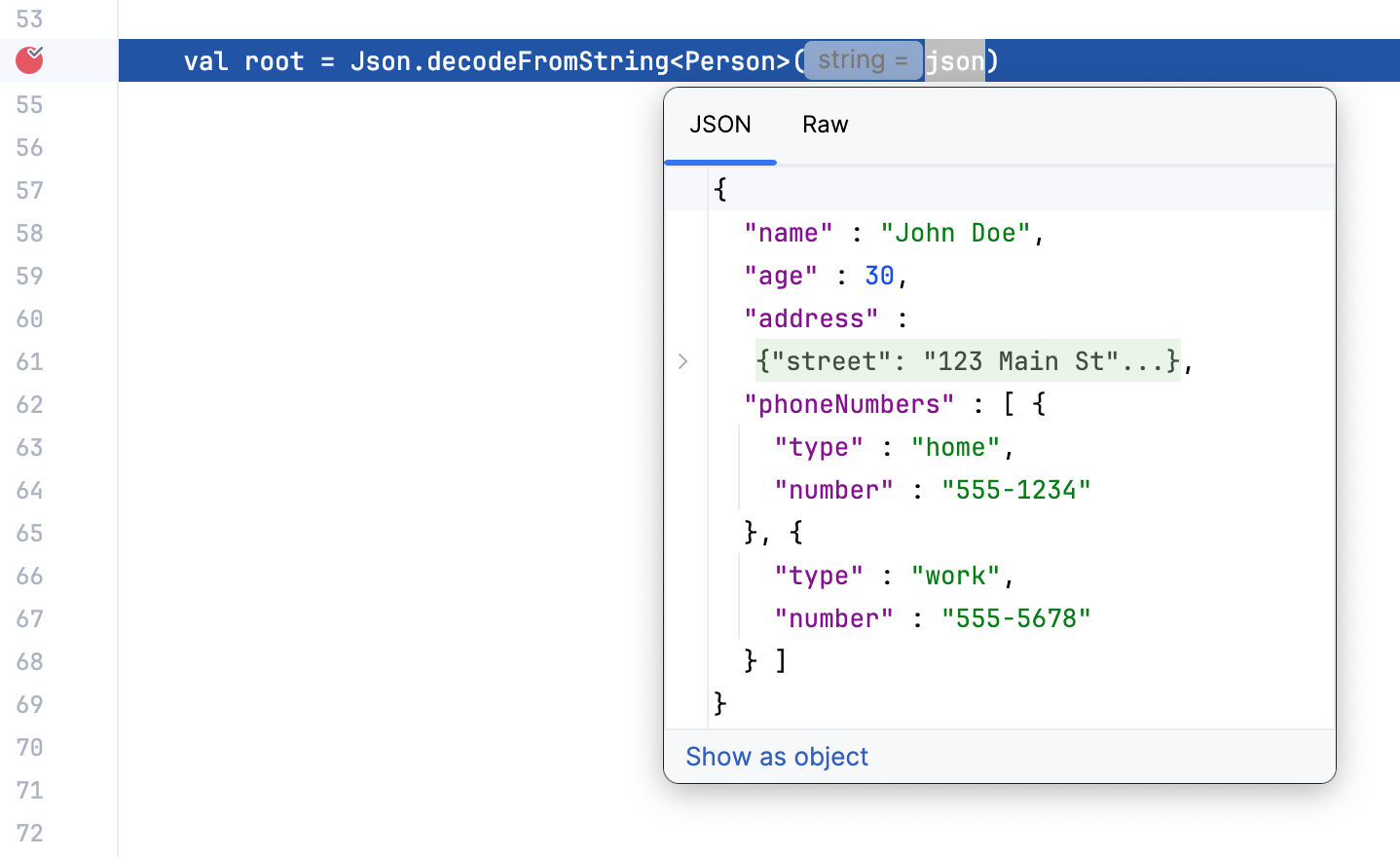The height and width of the screenshot is (857, 1400).
Task: Select the JSON tab
Action: coord(719,125)
